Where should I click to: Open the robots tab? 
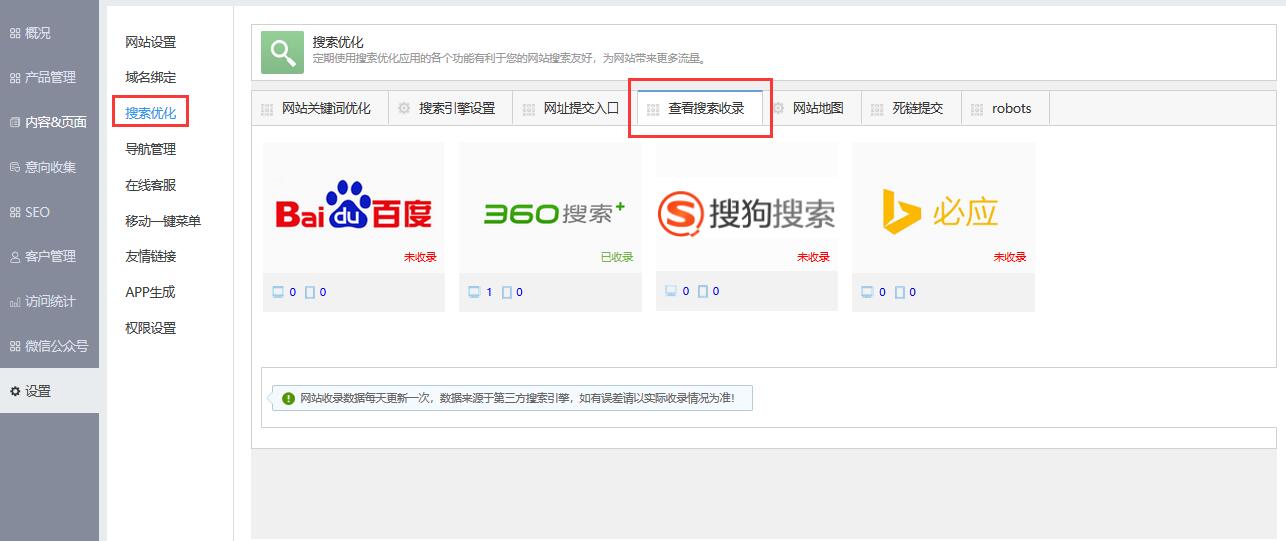click(x=1011, y=108)
